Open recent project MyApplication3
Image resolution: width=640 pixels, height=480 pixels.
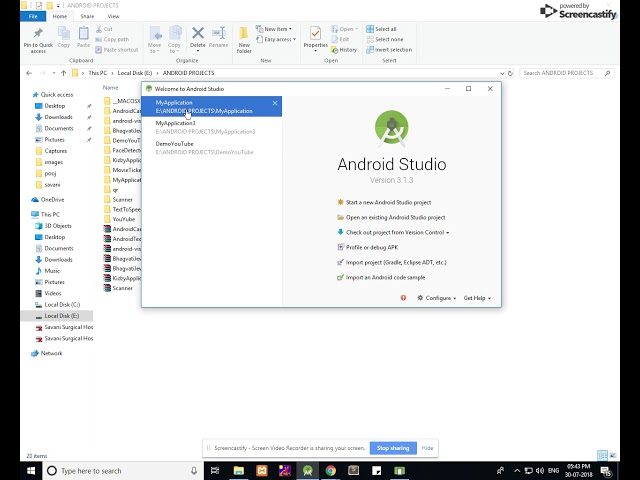click(x=211, y=127)
